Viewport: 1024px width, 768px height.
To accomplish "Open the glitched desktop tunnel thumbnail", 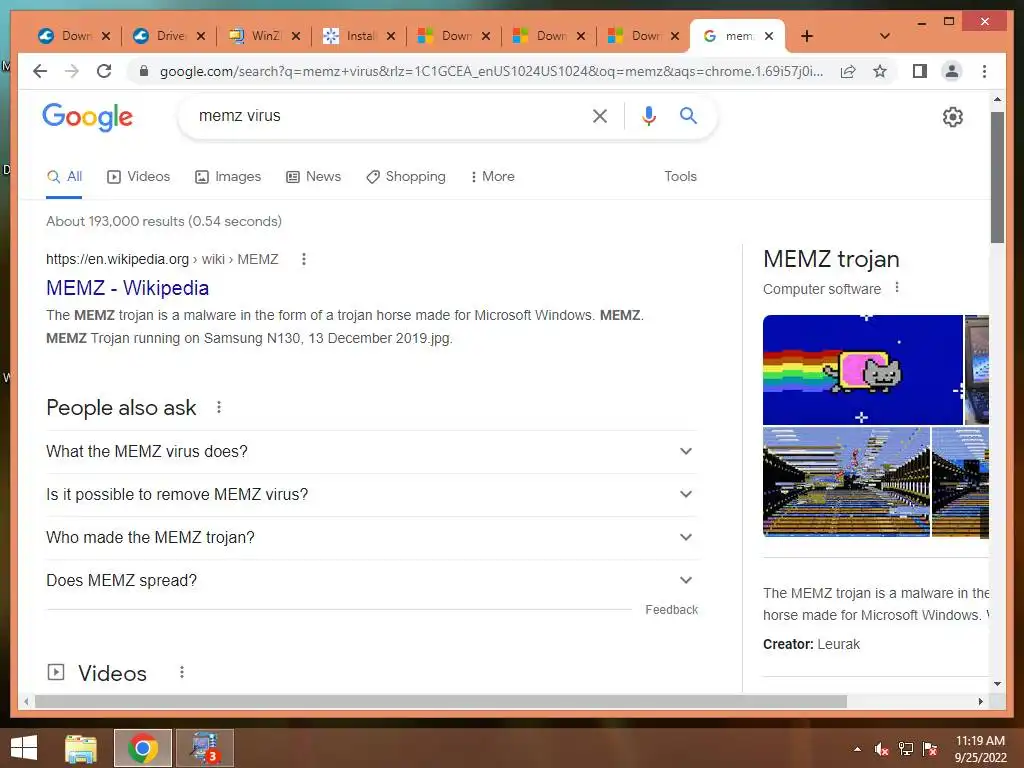I will coord(846,482).
